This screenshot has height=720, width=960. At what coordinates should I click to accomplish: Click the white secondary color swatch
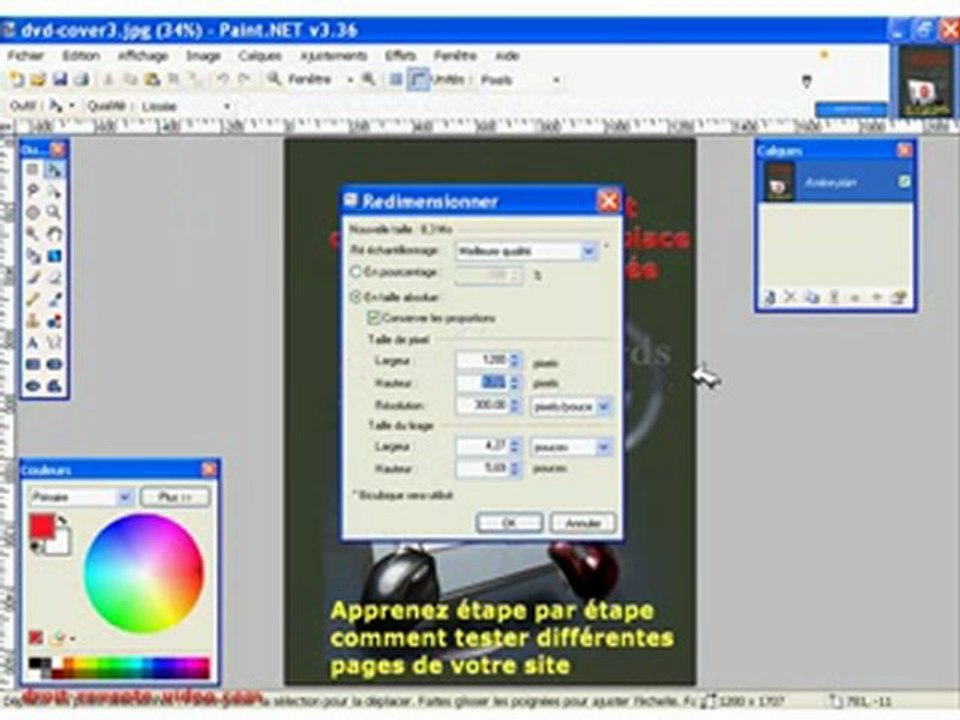[x=60, y=544]
